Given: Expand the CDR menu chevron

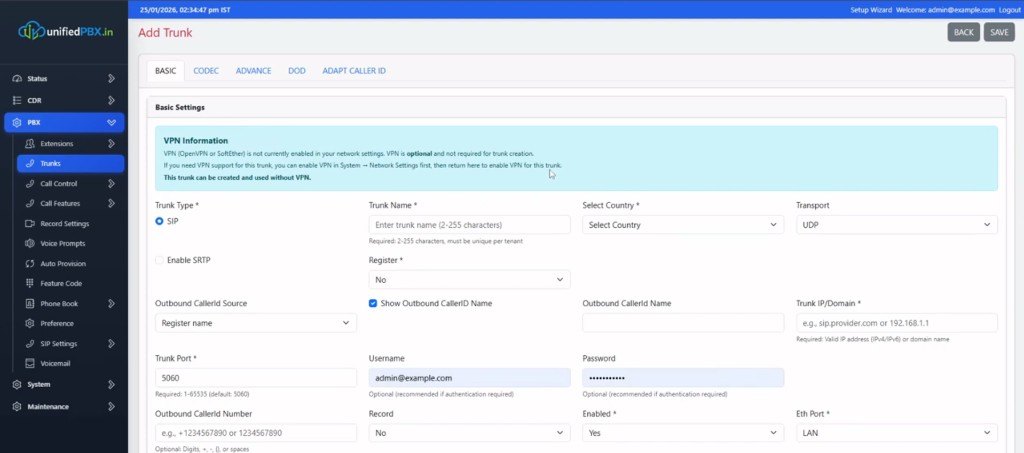Looking at the screenshot, I should 112,101.
